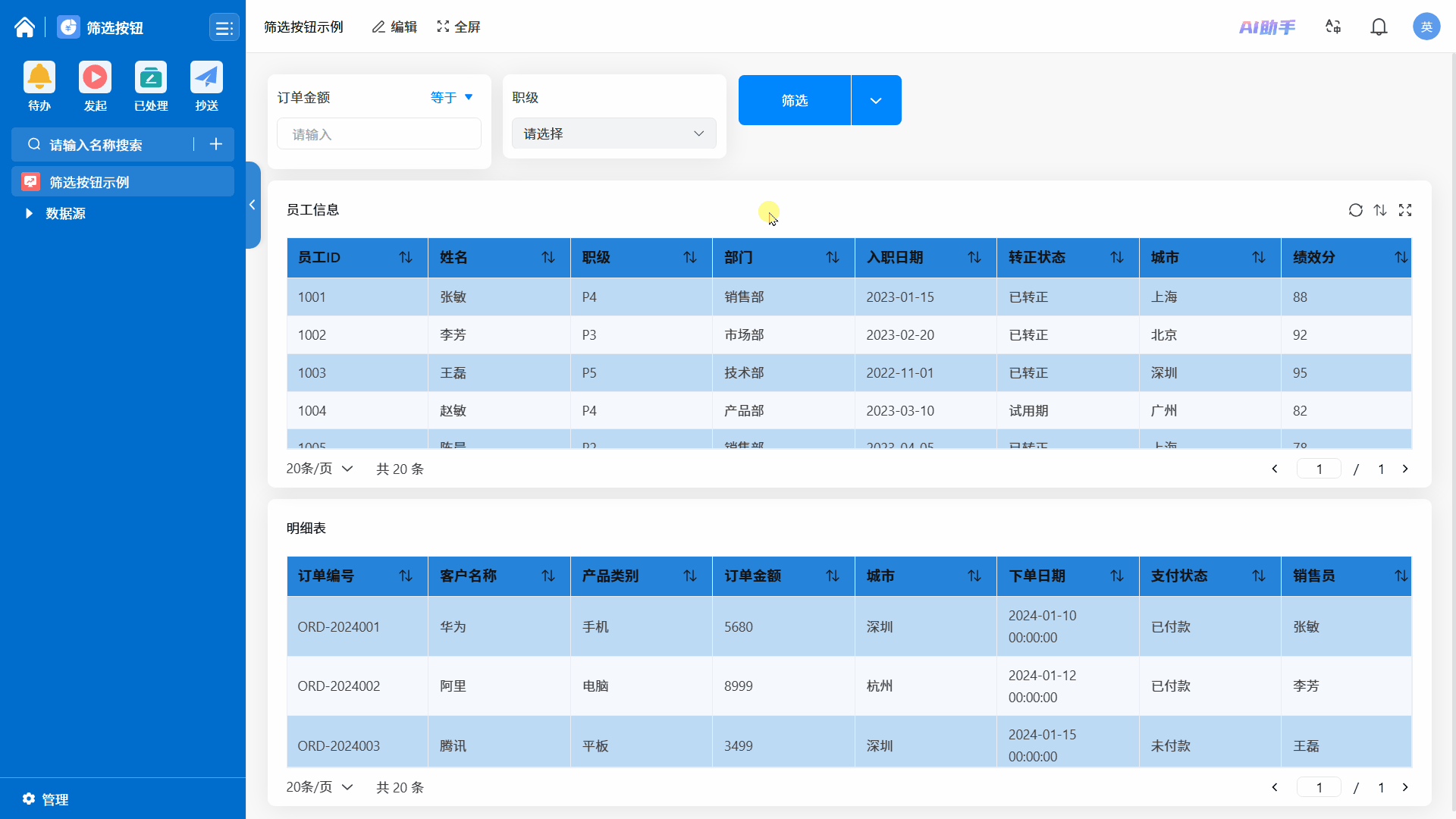Open the notifications bell
This screenshot has width=1456, height=819.
pyautogui.click(x=1379, y=27)
